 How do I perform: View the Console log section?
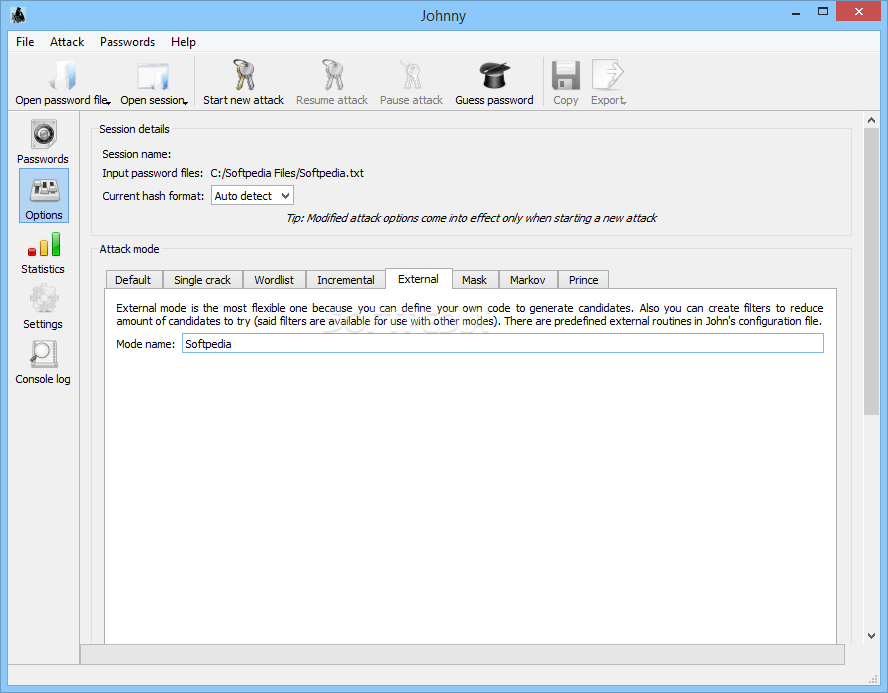pos(43,362)
